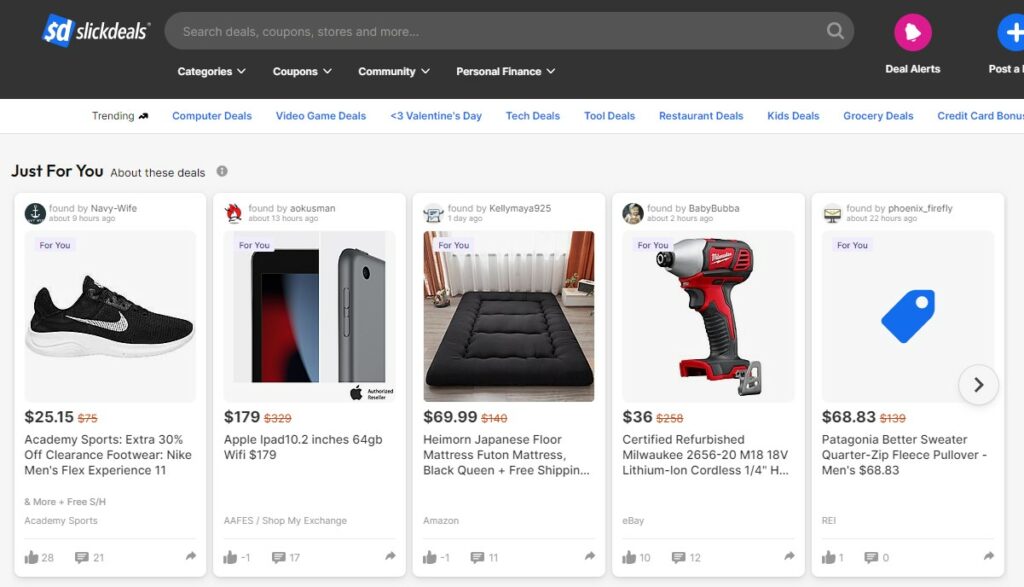Click the Academy Sports store name
Image resolution: width=1024 pixels, height=587 pixels.
tap(61, 520)
